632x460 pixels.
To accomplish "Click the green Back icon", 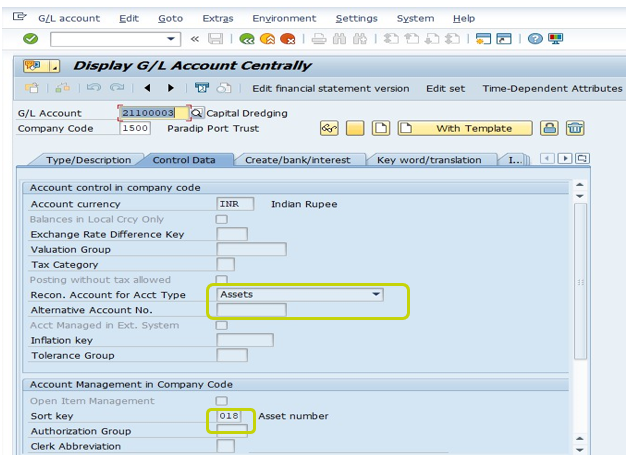I will coord(247,39).
